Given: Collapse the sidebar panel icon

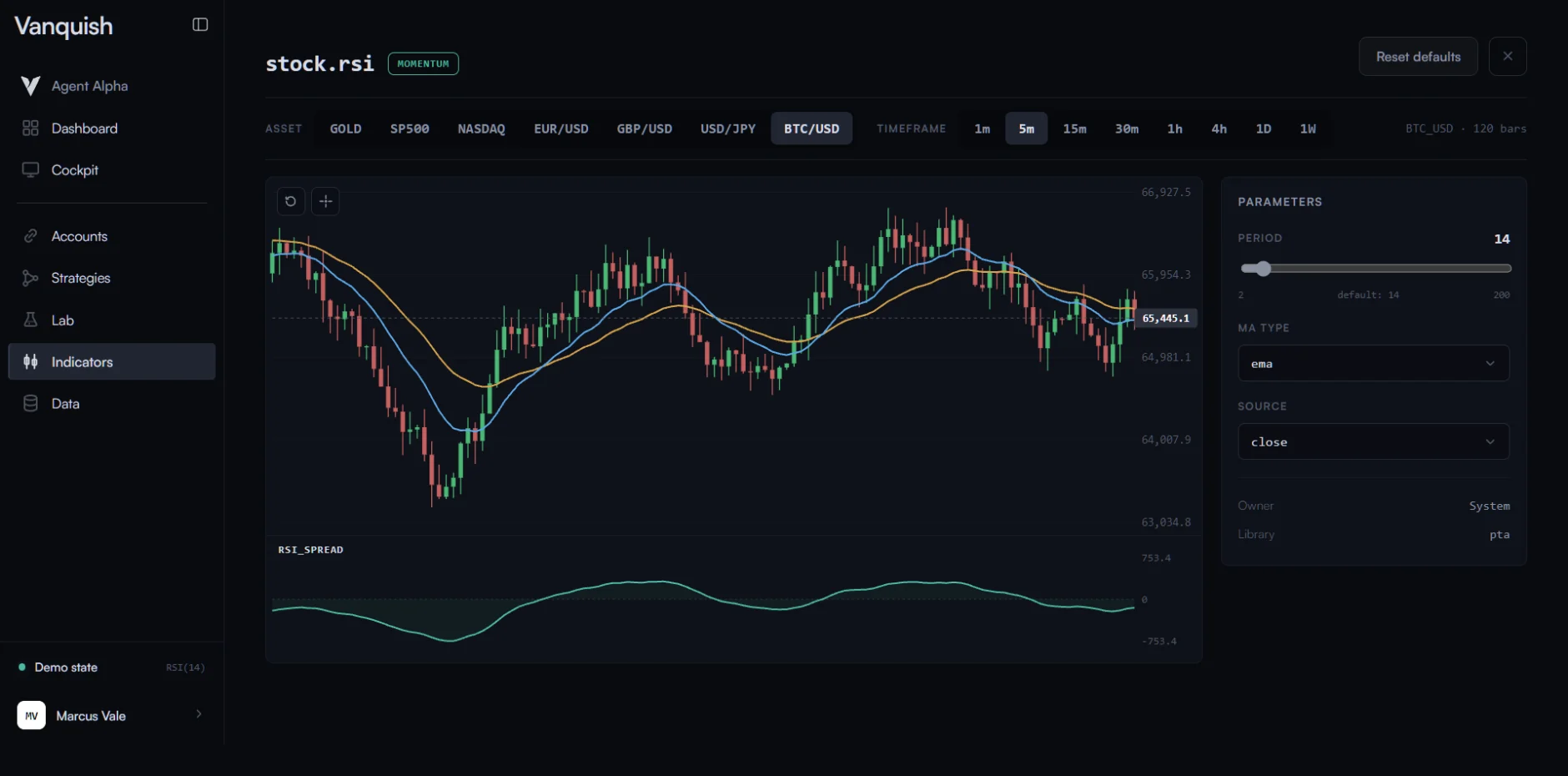Looking at the screenshot, I should 200,25.
